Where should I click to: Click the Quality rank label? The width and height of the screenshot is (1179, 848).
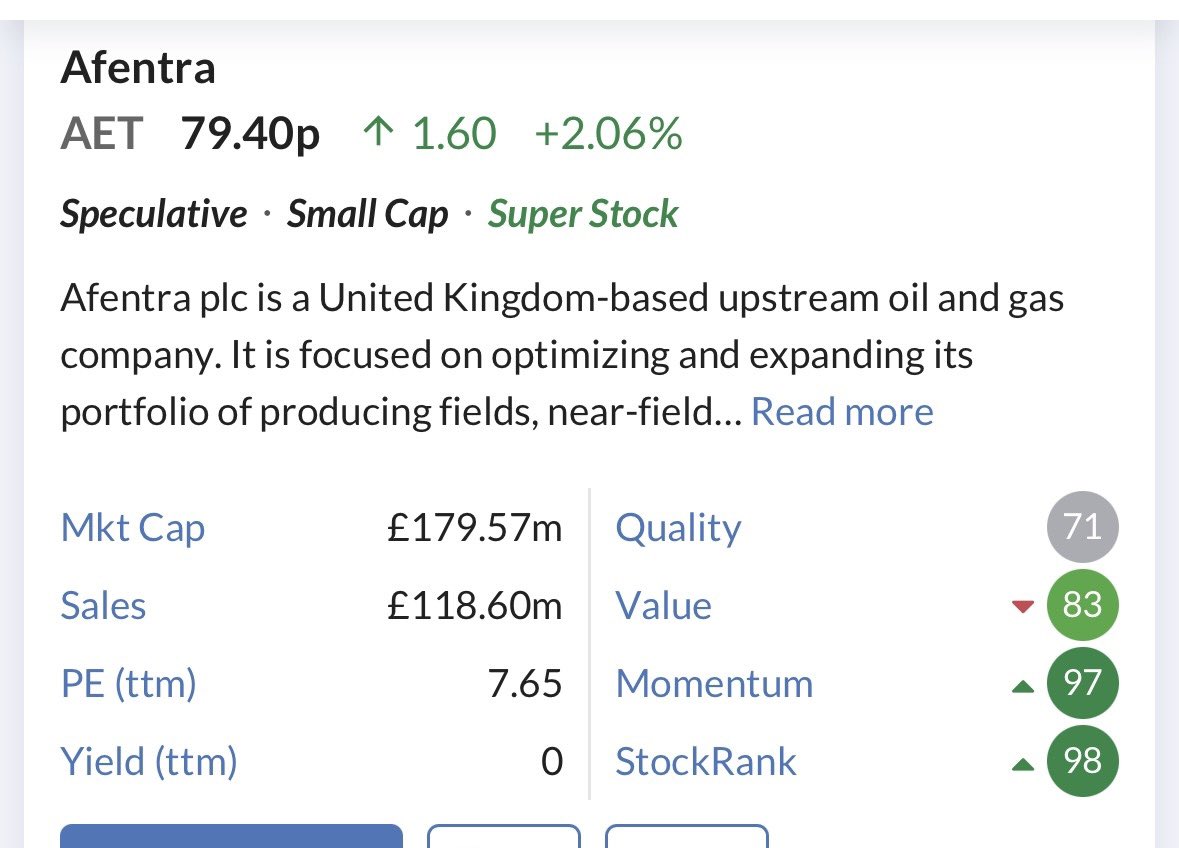[678, 528]
